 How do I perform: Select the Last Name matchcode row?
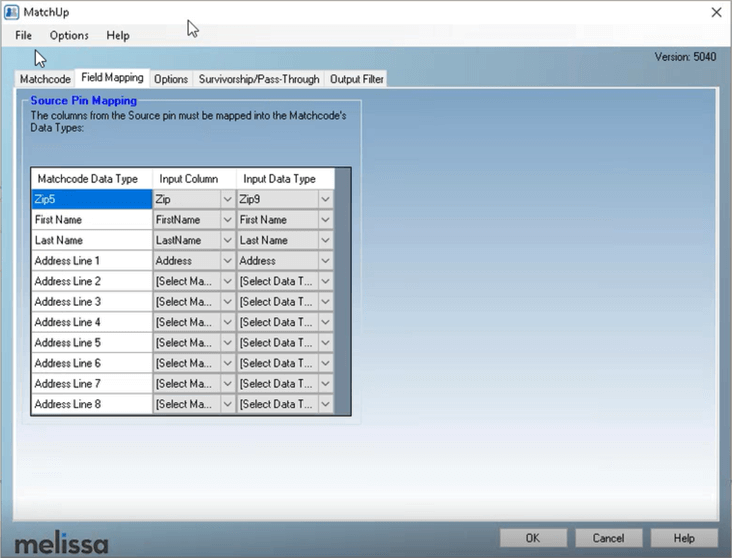(x=92, y=240)
